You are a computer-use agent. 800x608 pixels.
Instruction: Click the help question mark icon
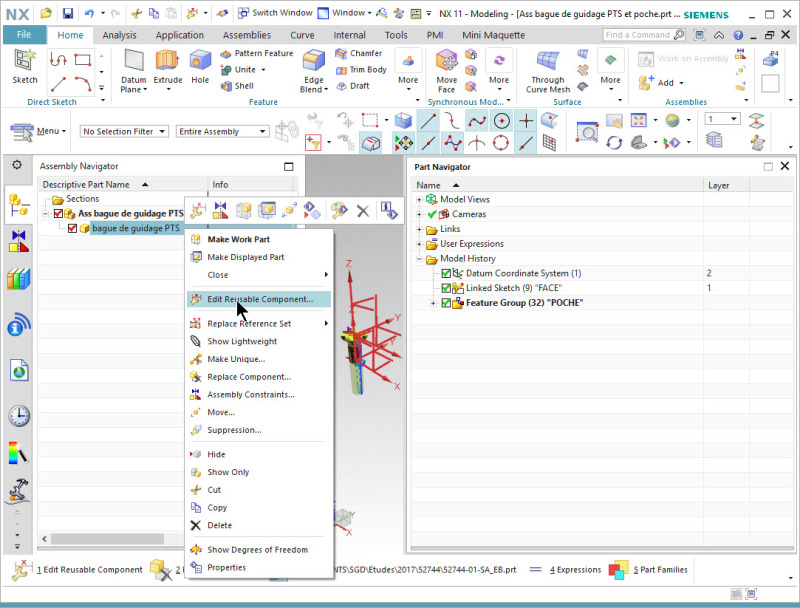point(738,35)
